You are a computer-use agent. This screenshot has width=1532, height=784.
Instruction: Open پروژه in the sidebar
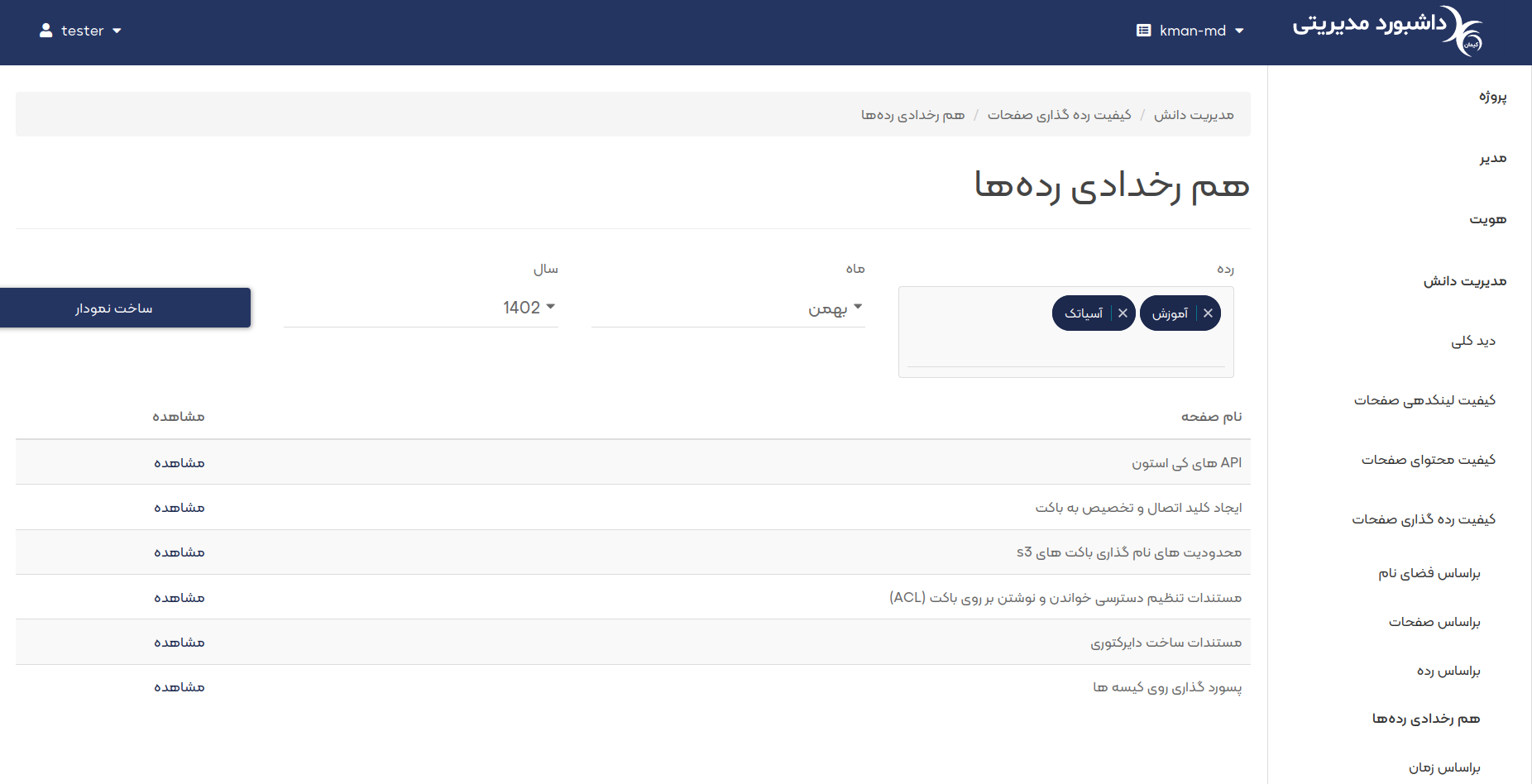(x=1492, y=97)
